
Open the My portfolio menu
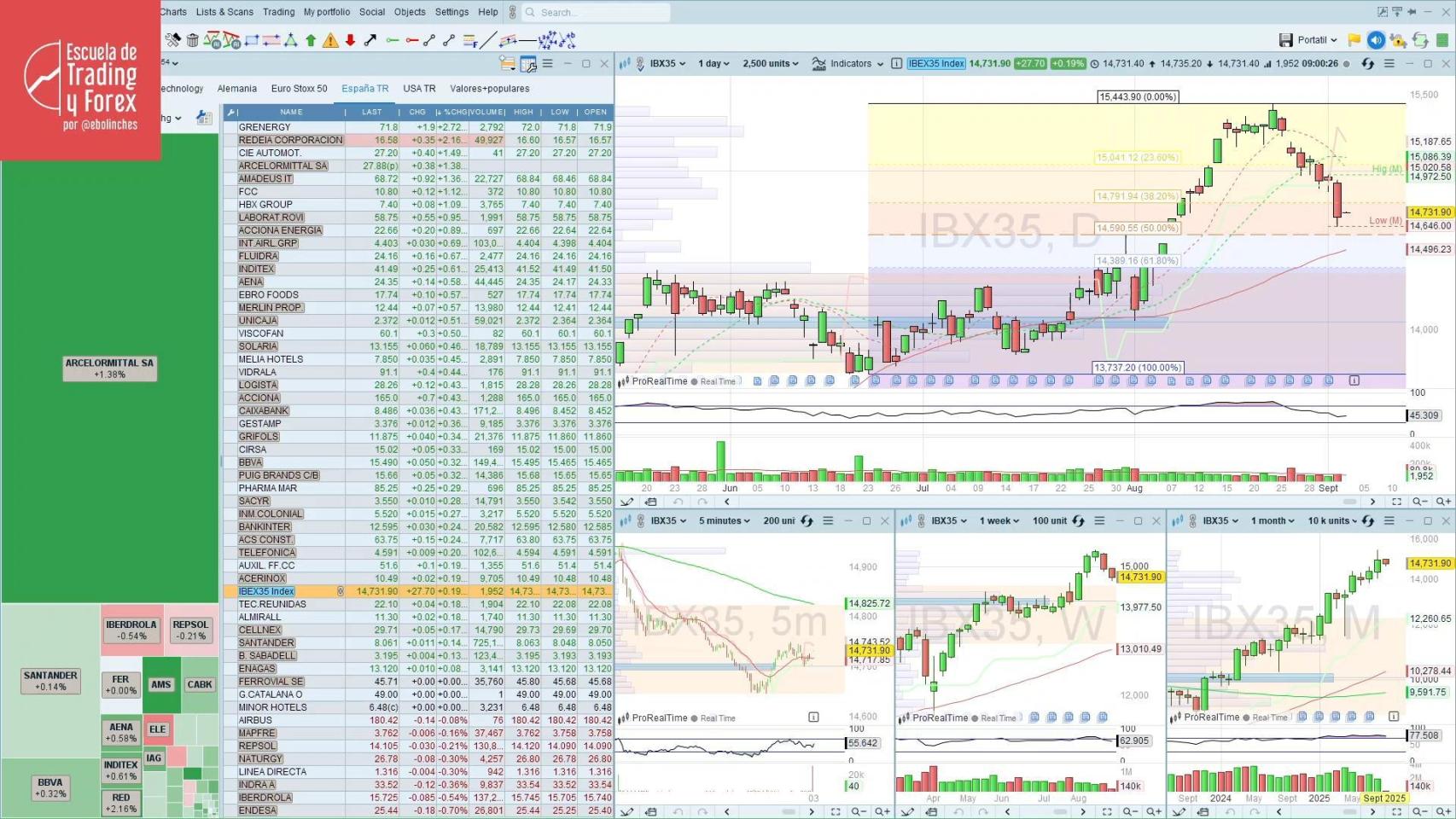pos(327,12)
